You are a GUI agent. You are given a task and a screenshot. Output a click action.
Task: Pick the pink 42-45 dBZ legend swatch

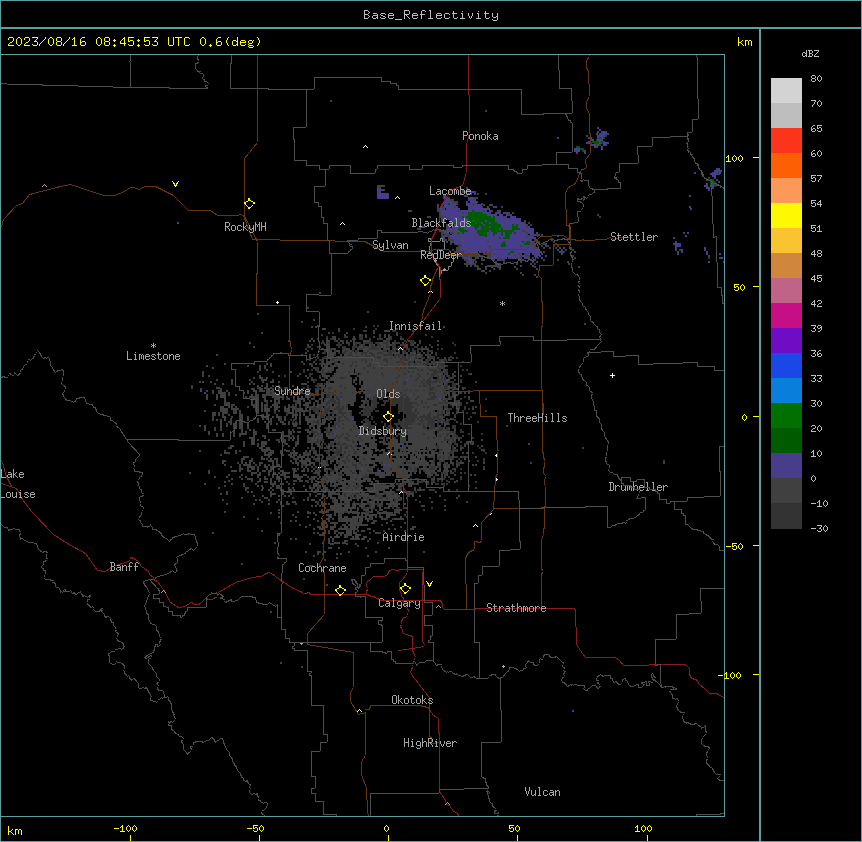pyautogui.click(x=786, y=291)
